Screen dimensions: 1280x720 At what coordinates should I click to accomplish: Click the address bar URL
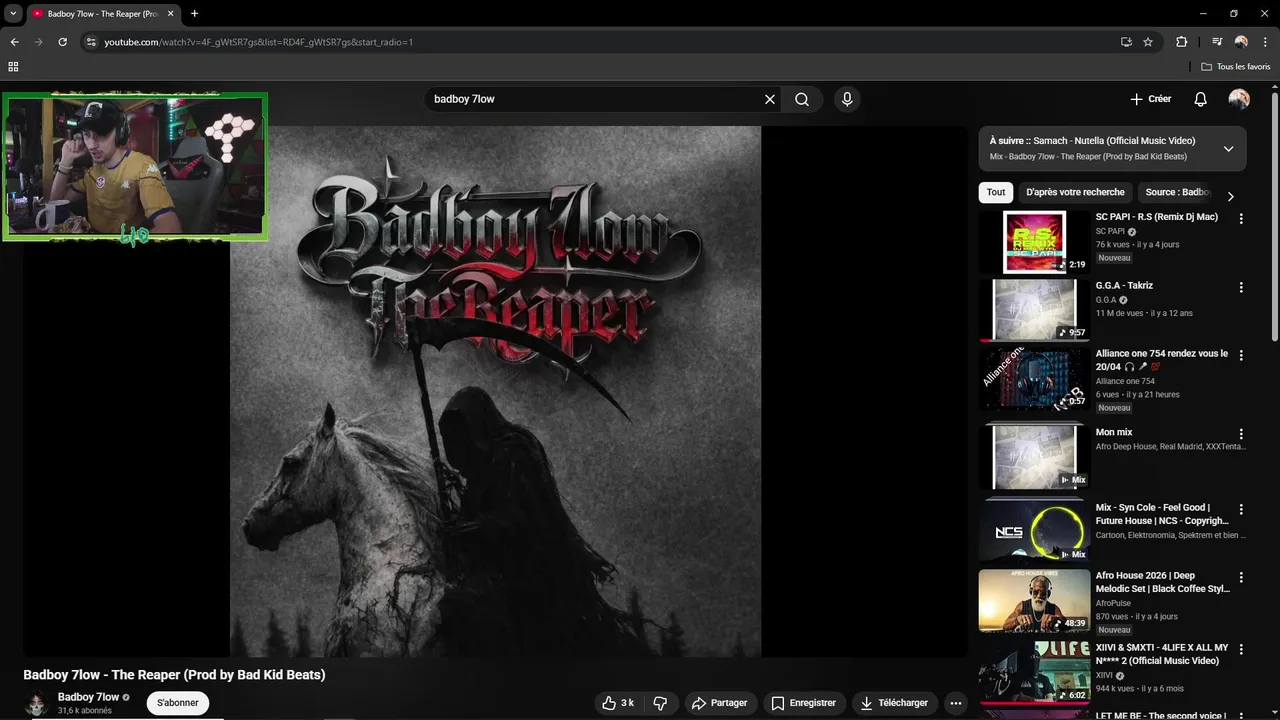point(259,42)
